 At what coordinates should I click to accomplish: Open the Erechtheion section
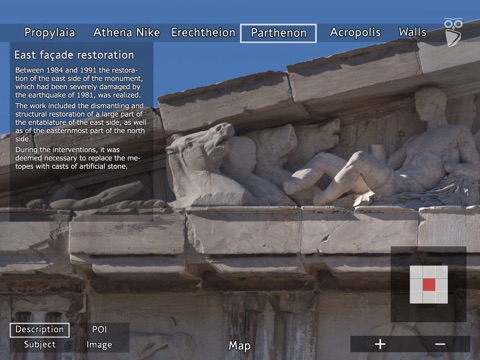click(x=203, y=32)
